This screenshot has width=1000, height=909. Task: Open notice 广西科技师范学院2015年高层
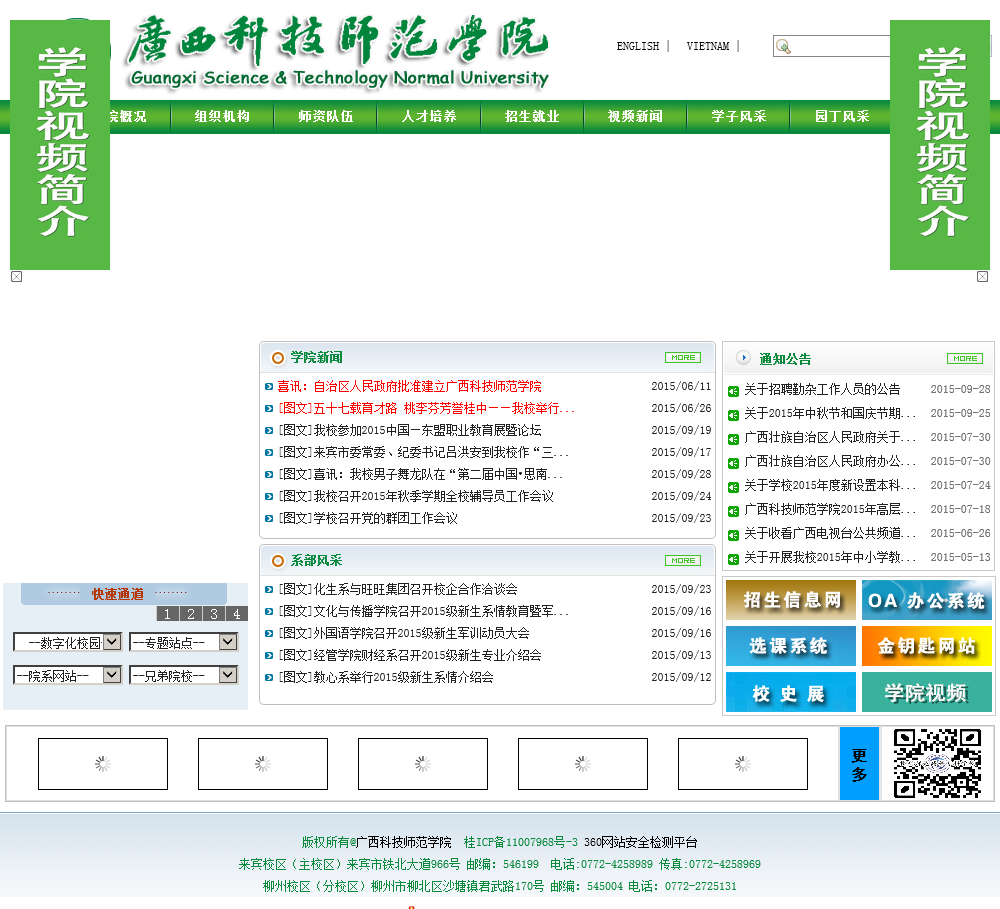pyautogui.click(x=830, y=509)
